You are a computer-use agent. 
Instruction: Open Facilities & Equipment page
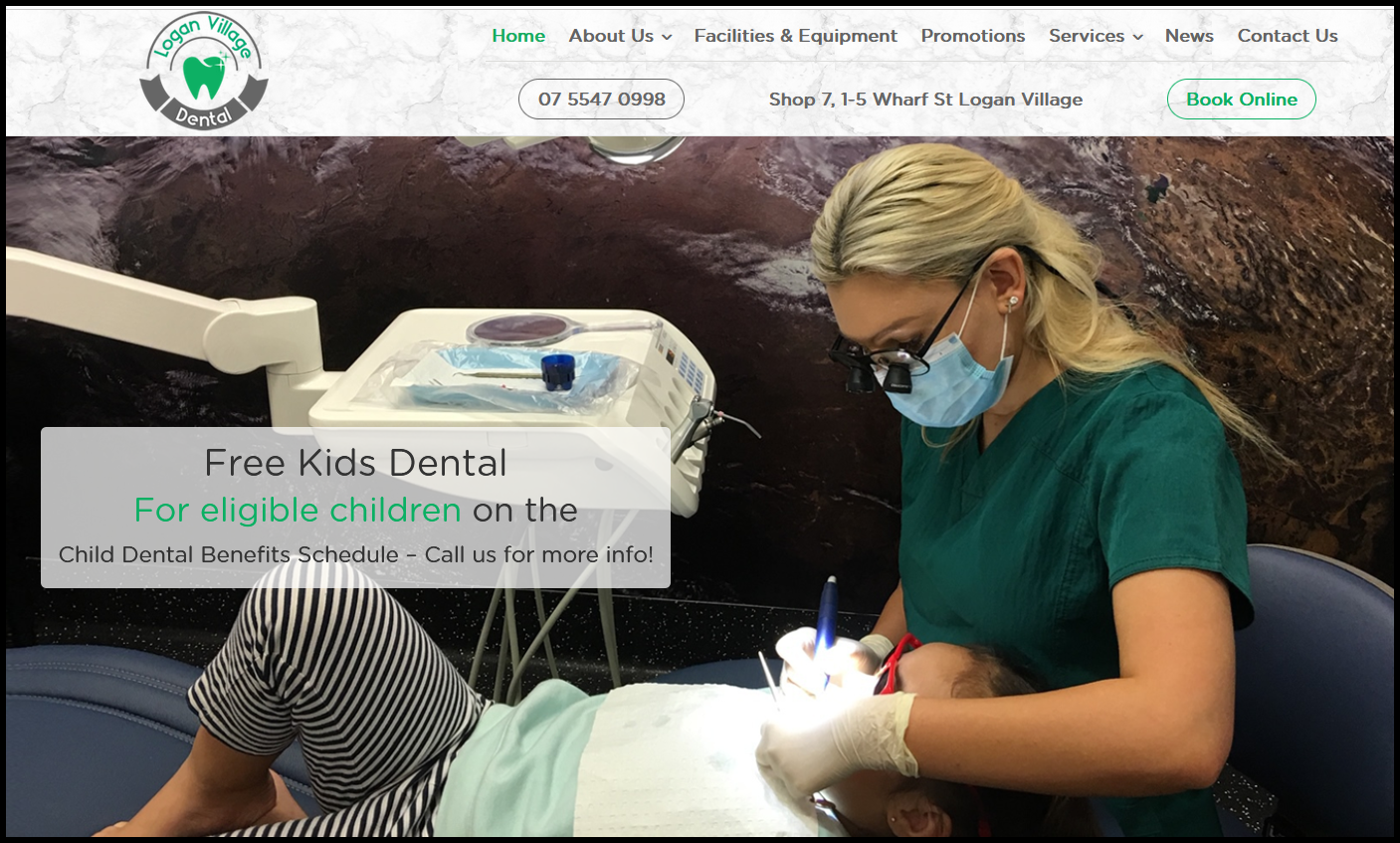click(795, 36)
